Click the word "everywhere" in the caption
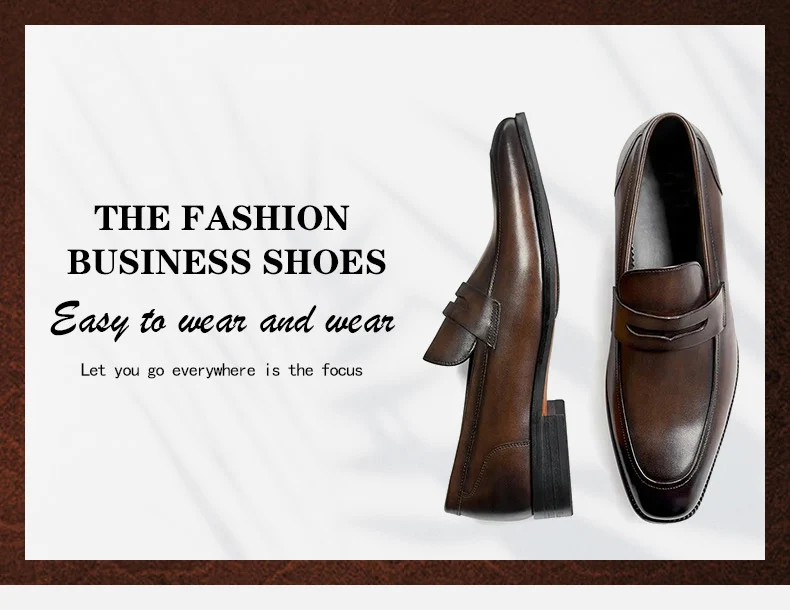Screen dimensions: 790x610 tap(214, 371)
